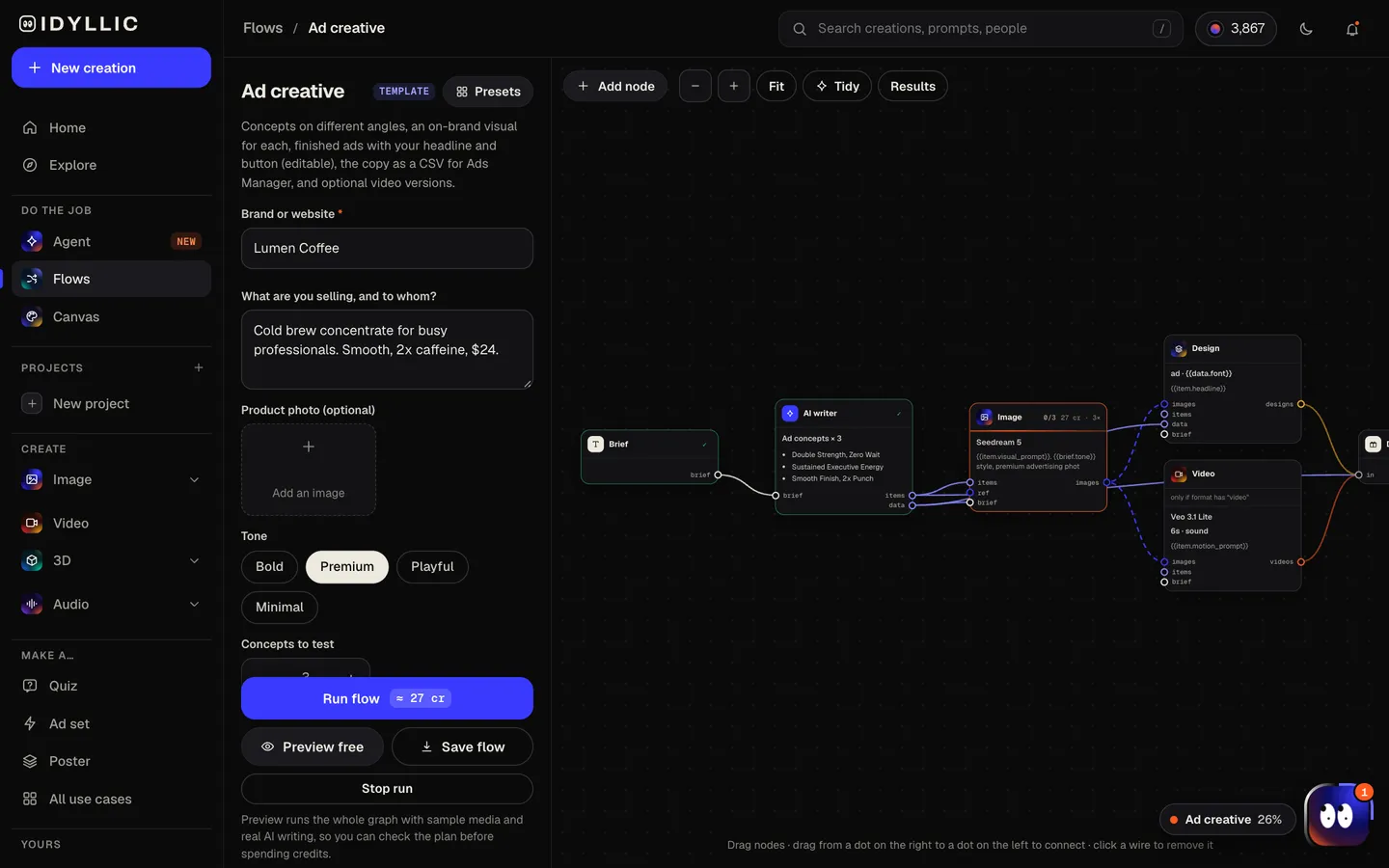Select the Brief node's text icon
The width and height of the screenshot is (1389, 868).
(596, 445)
